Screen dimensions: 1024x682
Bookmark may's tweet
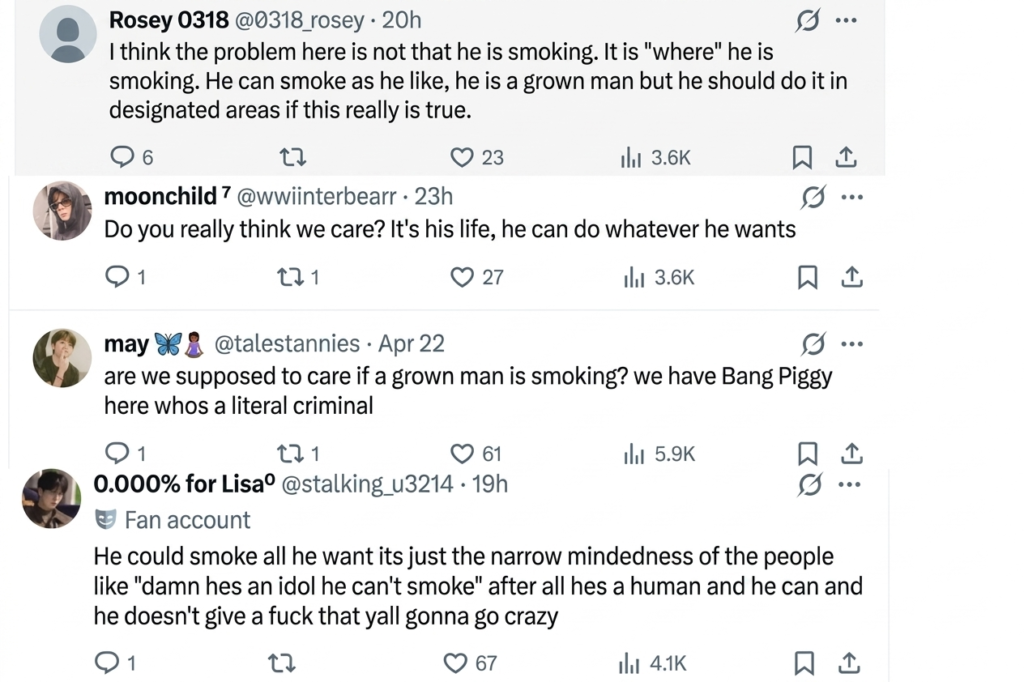click(x=807, y=453)
